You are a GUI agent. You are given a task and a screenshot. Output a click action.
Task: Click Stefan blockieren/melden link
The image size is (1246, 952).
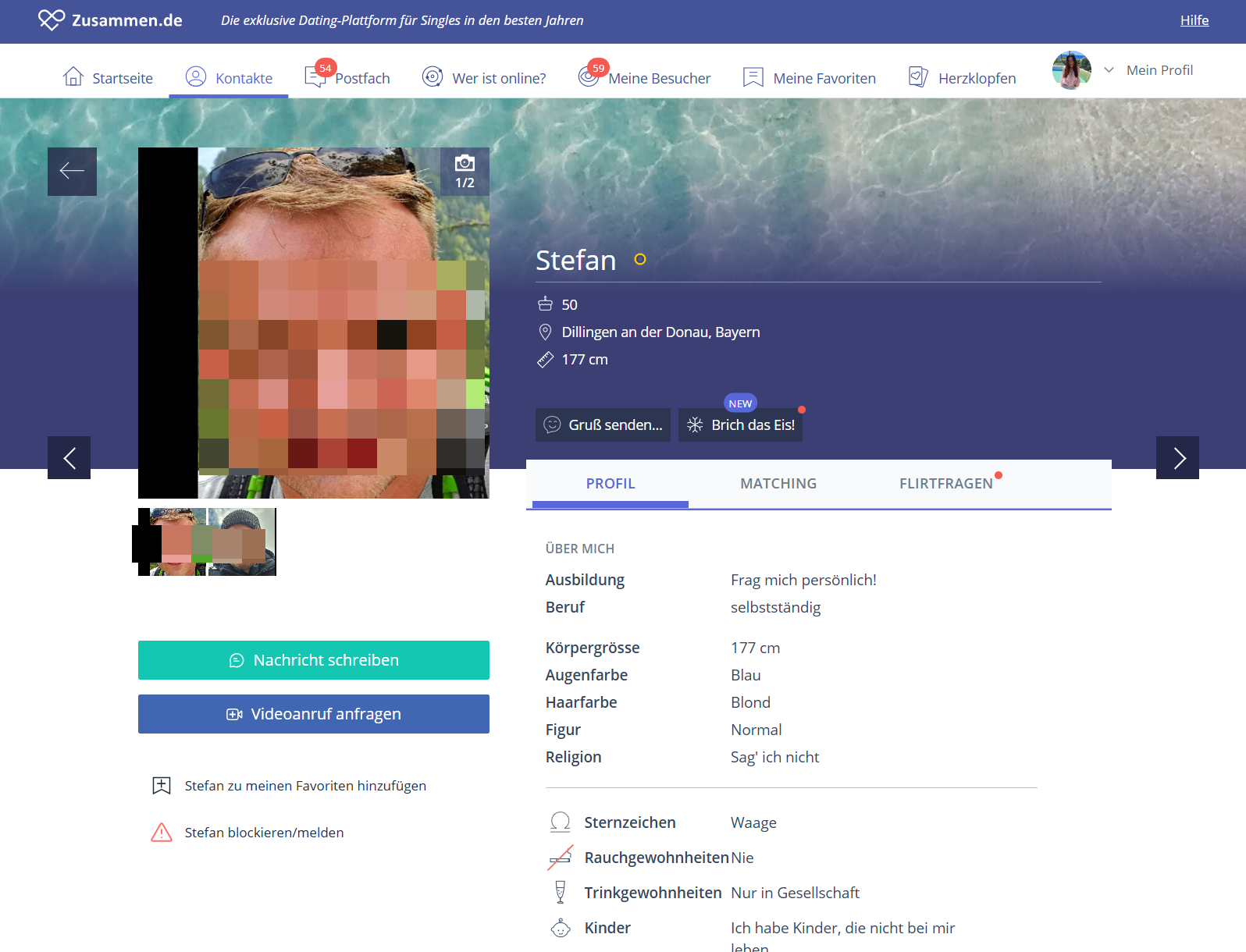(264, 833)
